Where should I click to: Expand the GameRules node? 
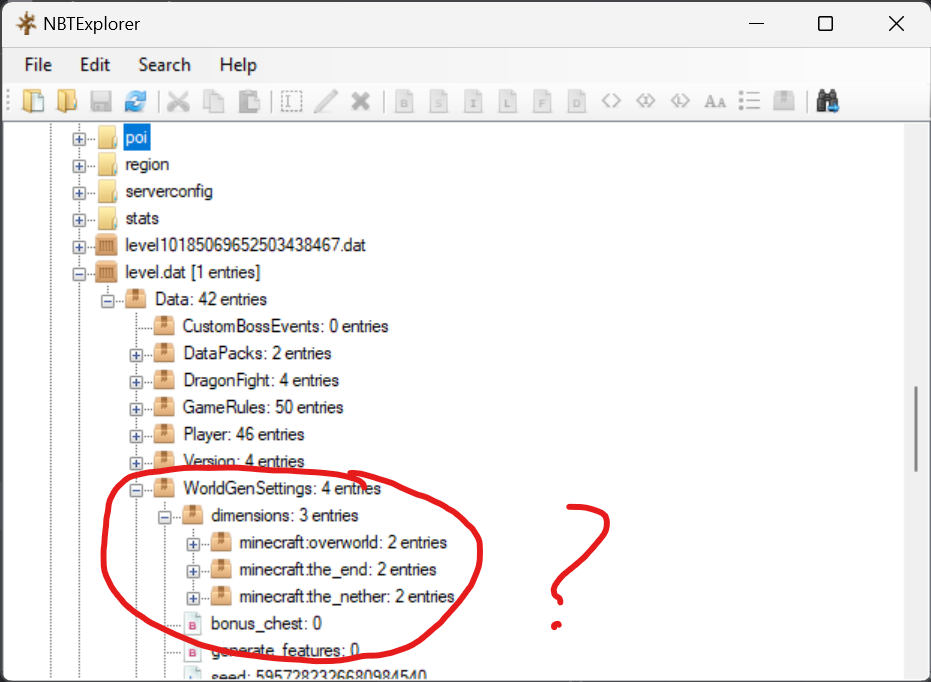pos(136,409)
